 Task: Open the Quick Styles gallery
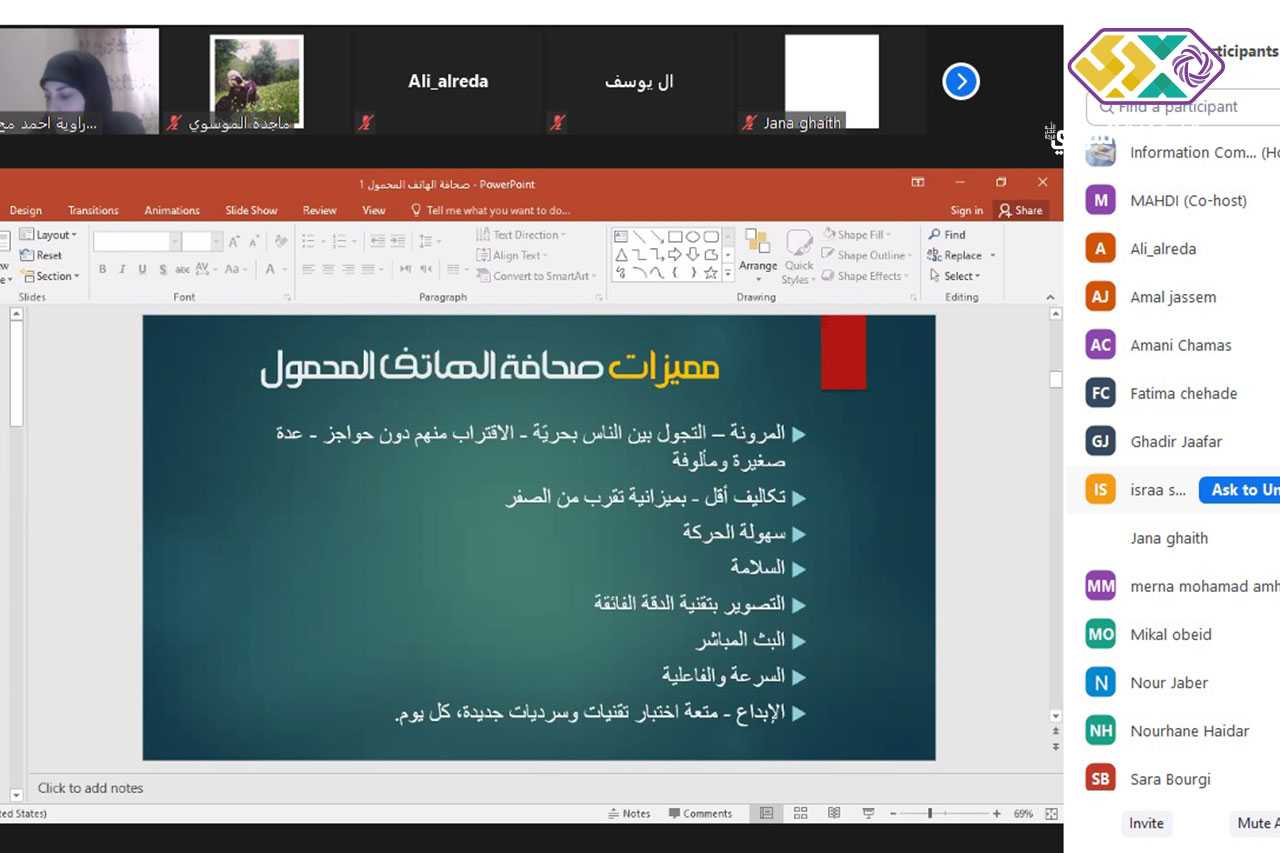798,256
